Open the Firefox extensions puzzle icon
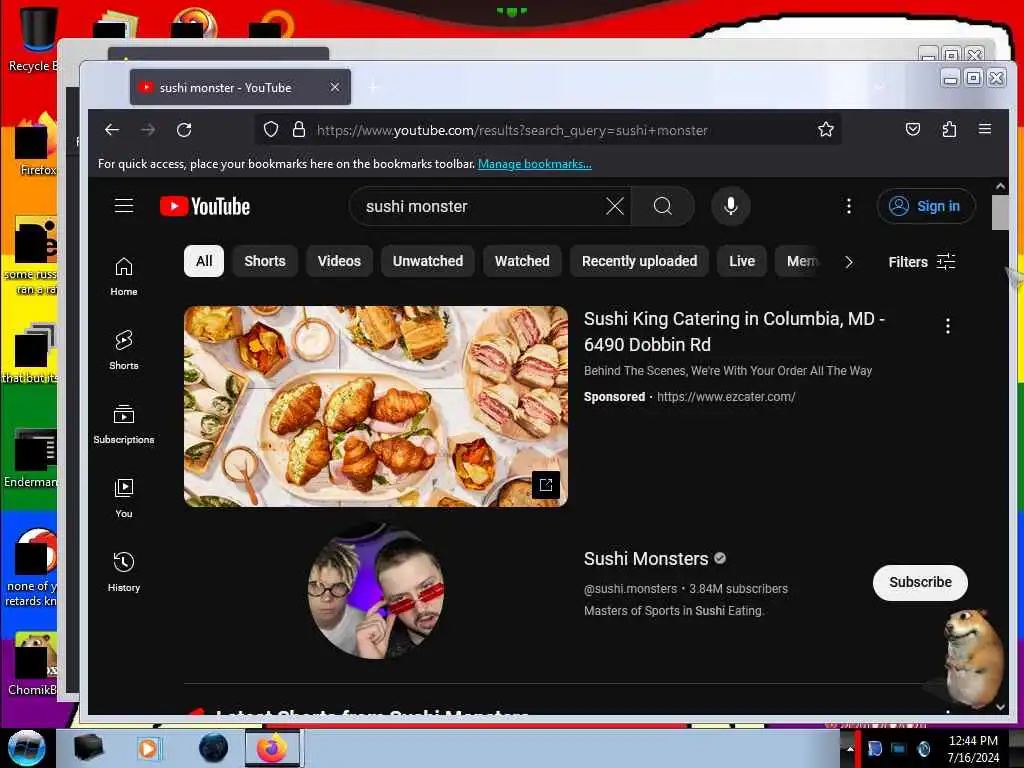 pyautogui.click(x=949, y=129)
